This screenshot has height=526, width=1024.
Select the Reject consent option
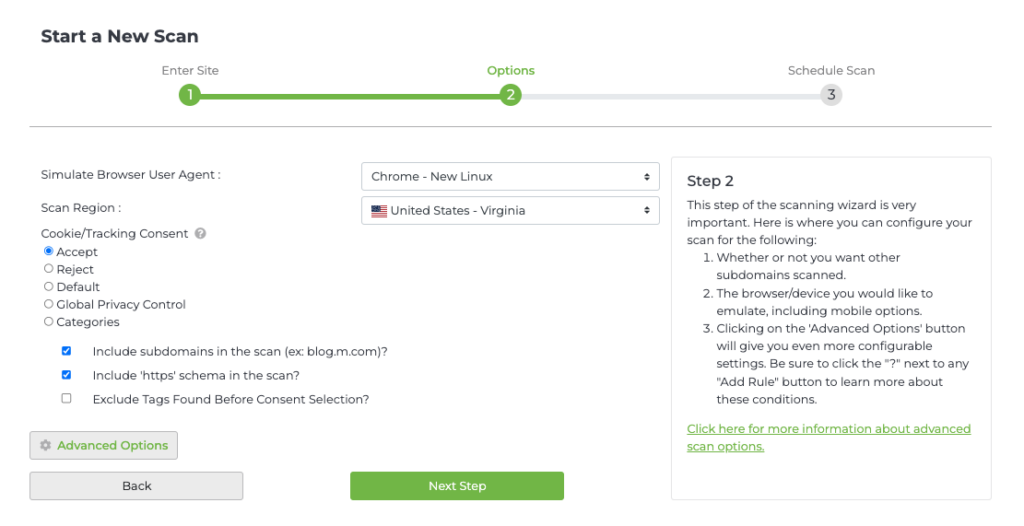pyautogui.click(x=49, y=269)
